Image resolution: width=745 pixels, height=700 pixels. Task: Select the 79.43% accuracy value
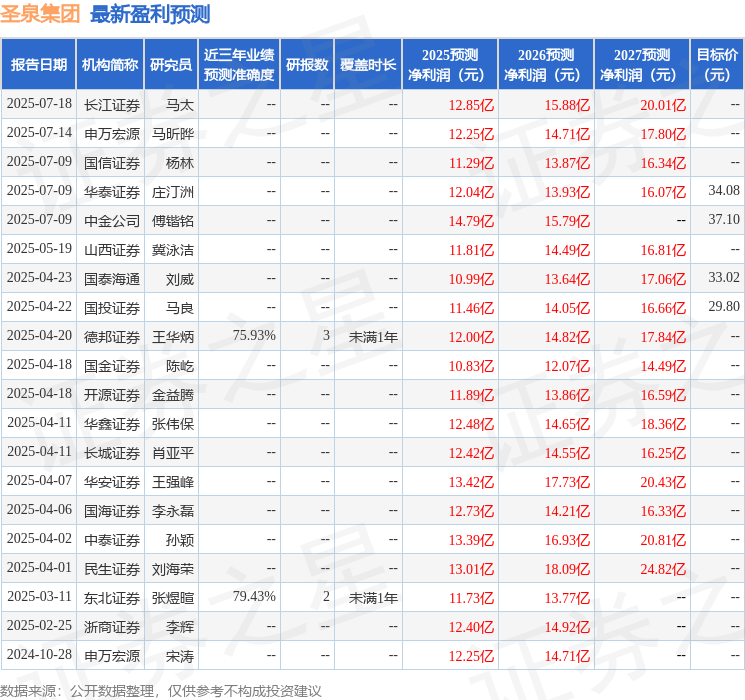[254, 596]
